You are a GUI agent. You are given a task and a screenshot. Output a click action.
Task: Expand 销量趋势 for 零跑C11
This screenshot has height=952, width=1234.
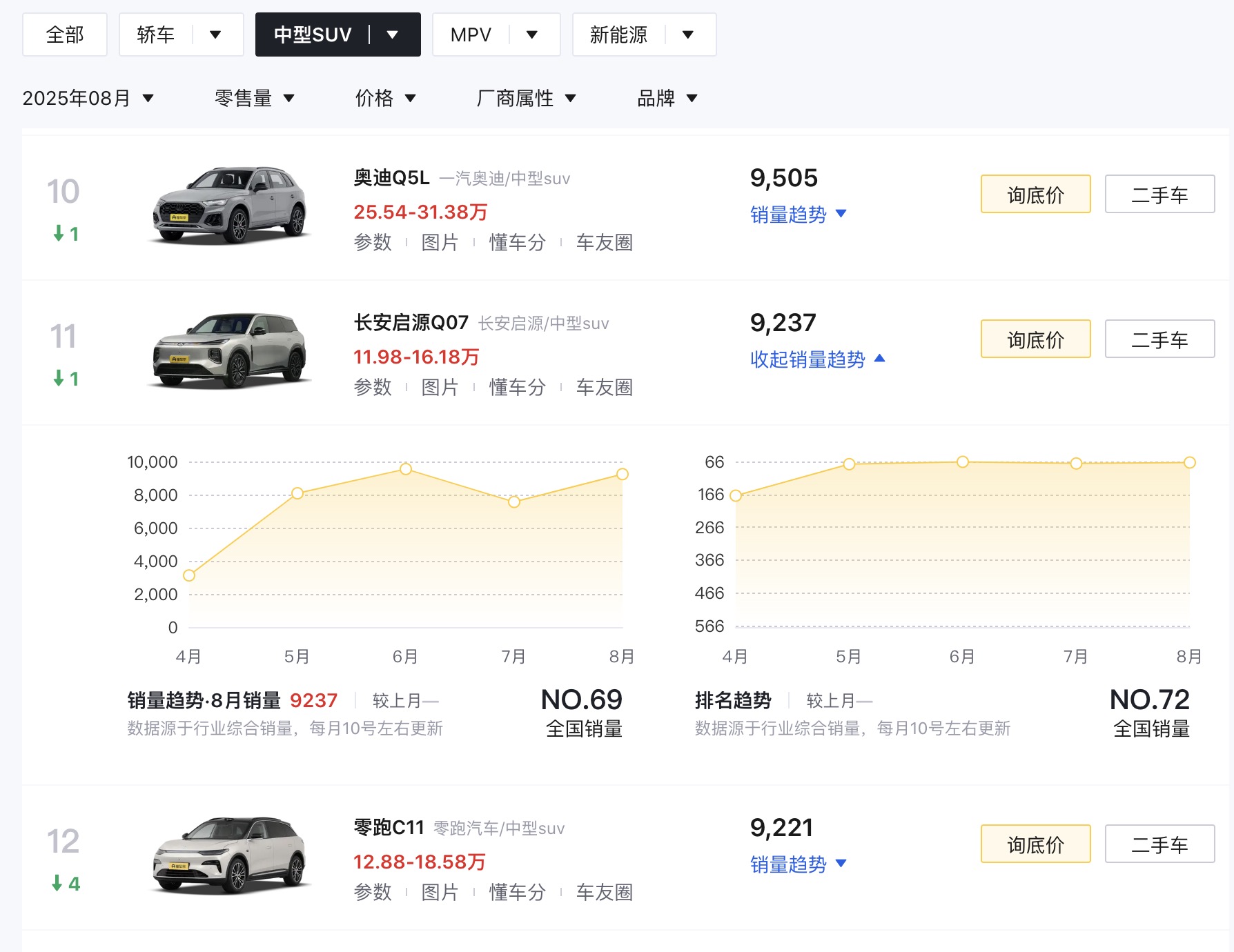tap(798, 864)
